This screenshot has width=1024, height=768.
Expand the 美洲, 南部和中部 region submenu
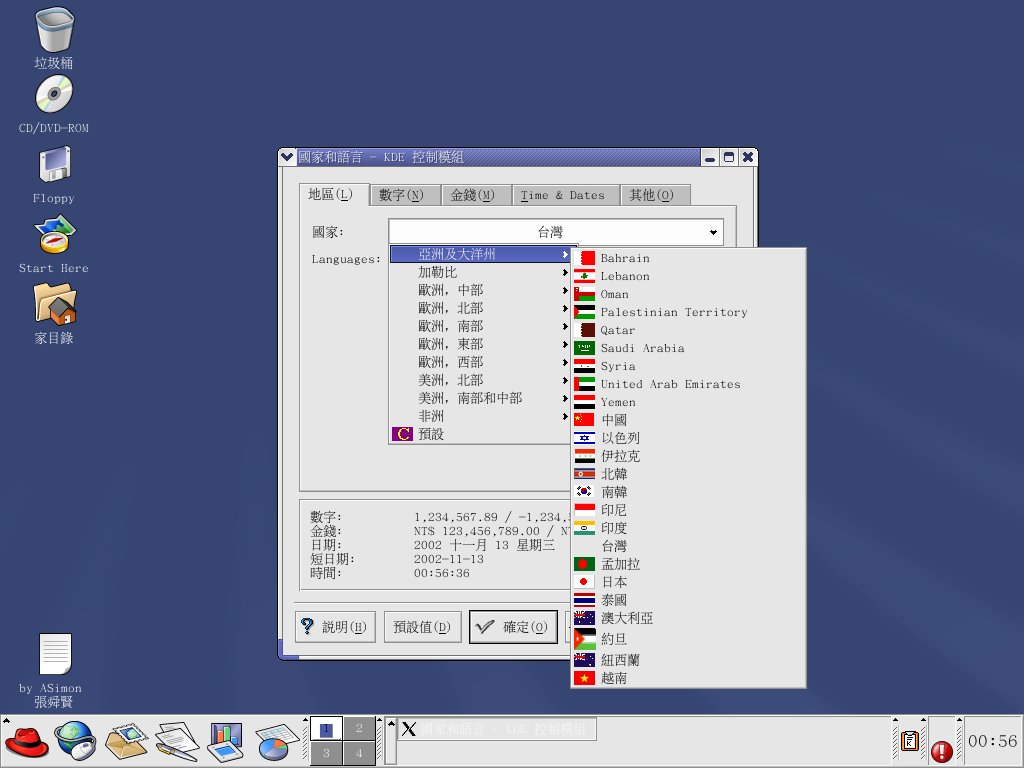480,398
